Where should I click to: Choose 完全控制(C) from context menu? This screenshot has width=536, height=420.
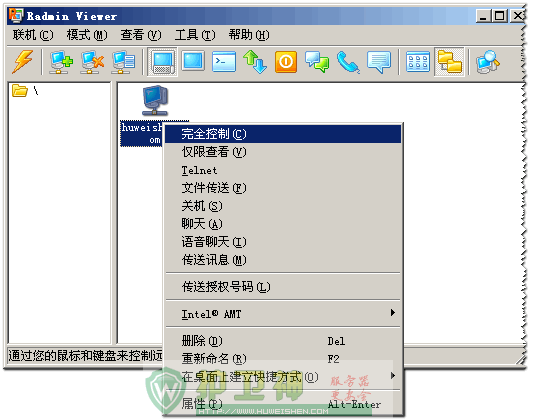283,134
